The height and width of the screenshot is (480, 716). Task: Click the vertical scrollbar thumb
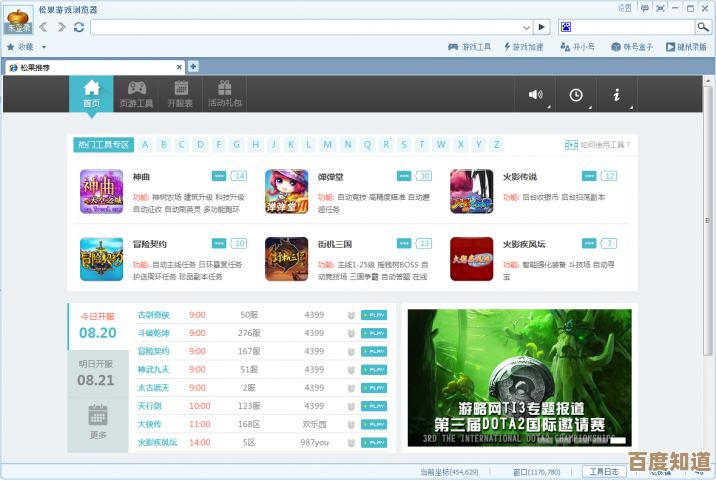[x=707, y=220]
